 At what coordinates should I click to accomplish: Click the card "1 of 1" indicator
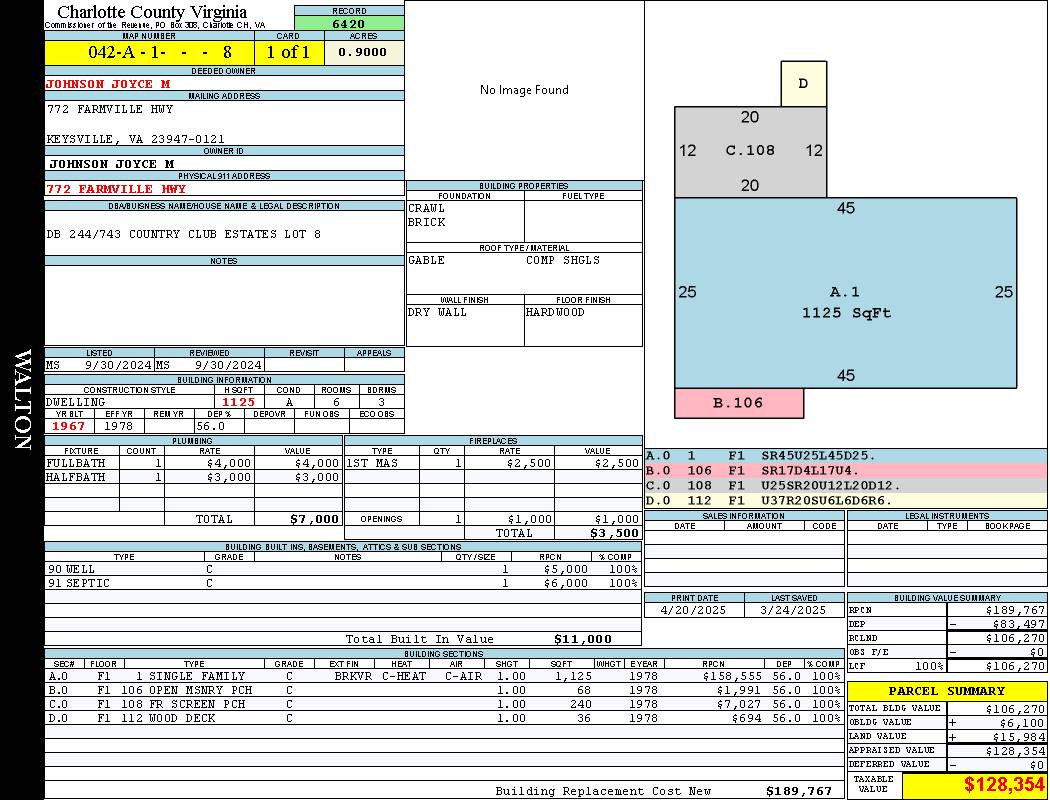[x=289, y=52]
